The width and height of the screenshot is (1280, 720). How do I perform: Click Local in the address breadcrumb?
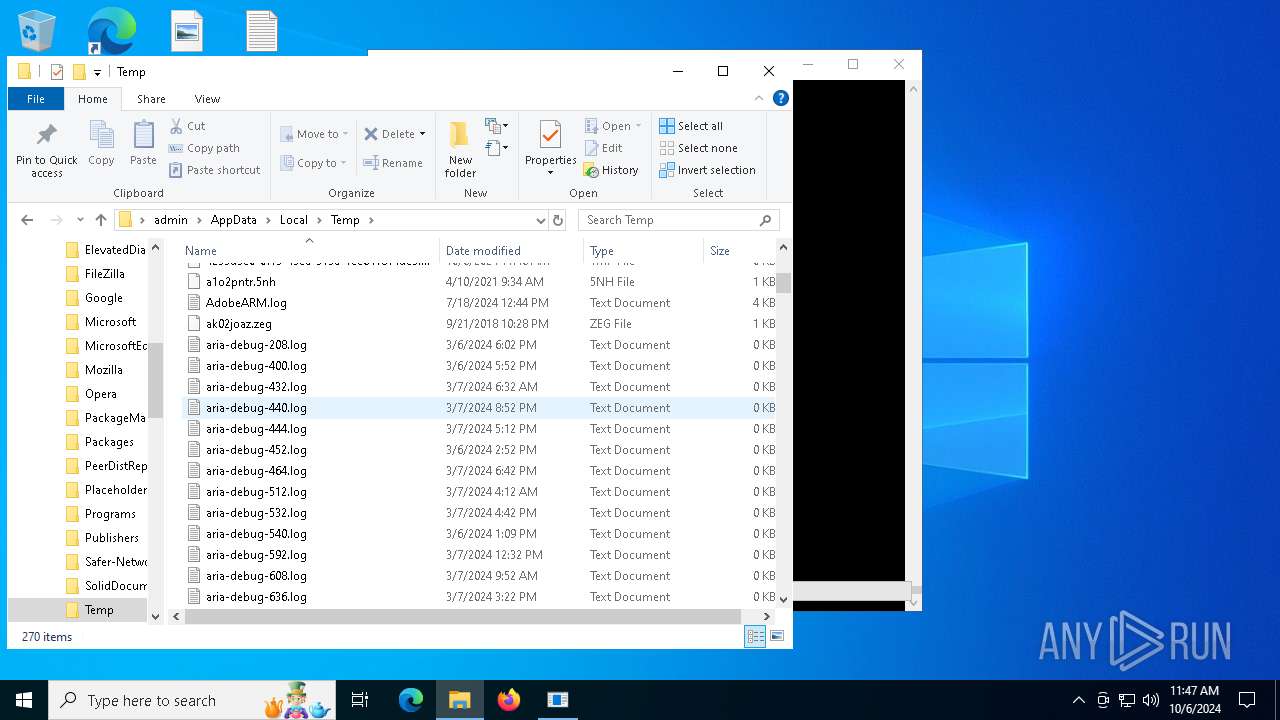[x=293, y=220]
